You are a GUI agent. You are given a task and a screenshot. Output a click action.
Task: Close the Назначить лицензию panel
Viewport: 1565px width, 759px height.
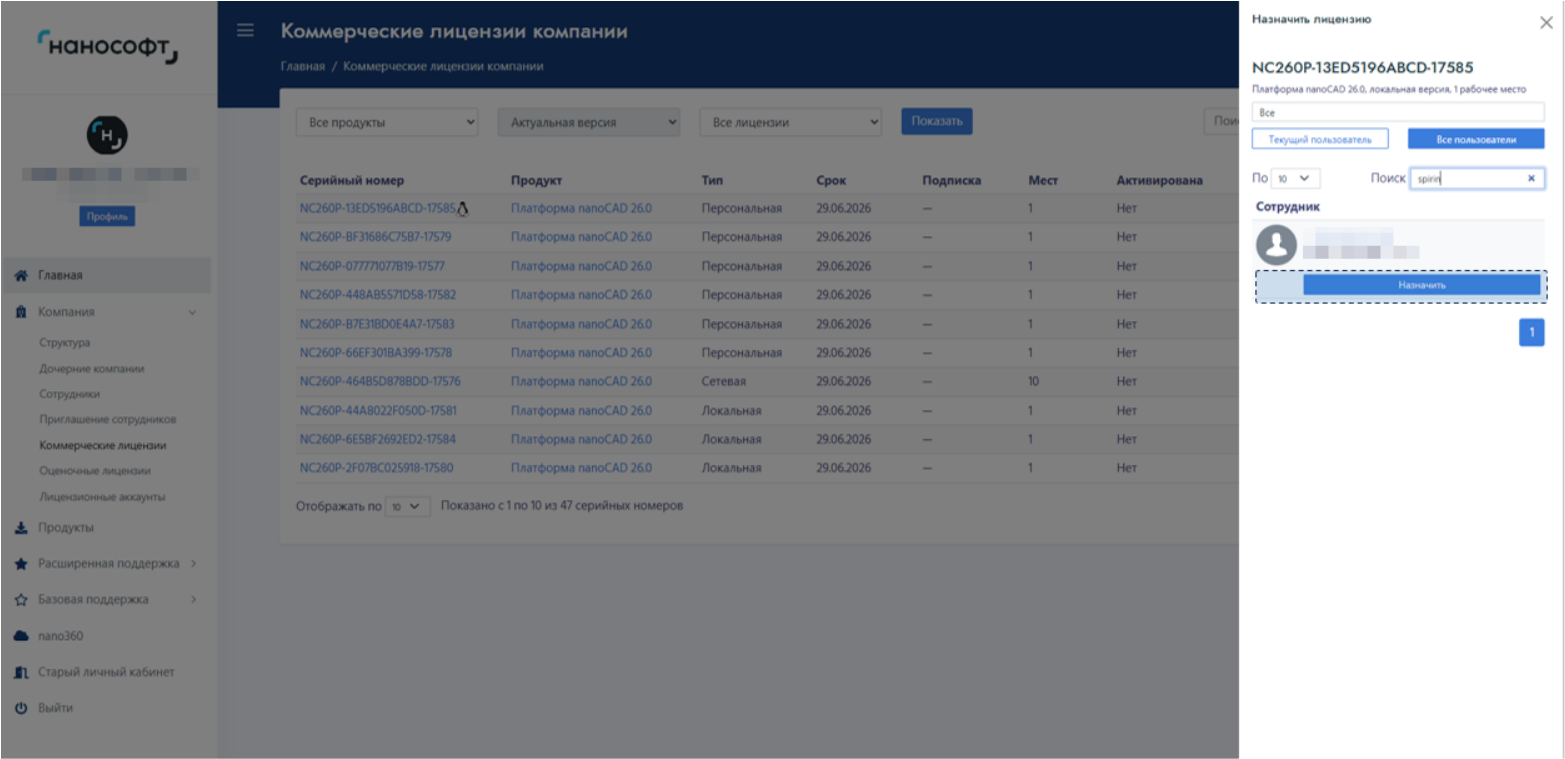[x=1546, y=23]
